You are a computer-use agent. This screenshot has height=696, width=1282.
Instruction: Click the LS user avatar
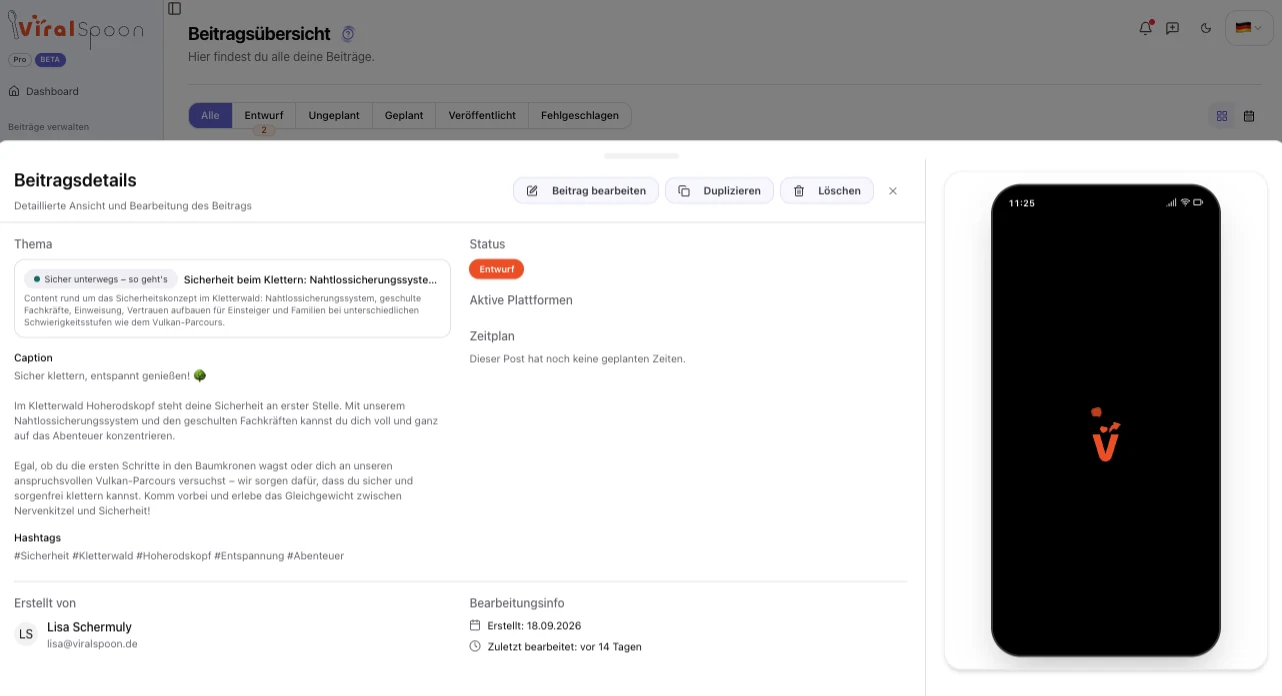coord(26,634)
